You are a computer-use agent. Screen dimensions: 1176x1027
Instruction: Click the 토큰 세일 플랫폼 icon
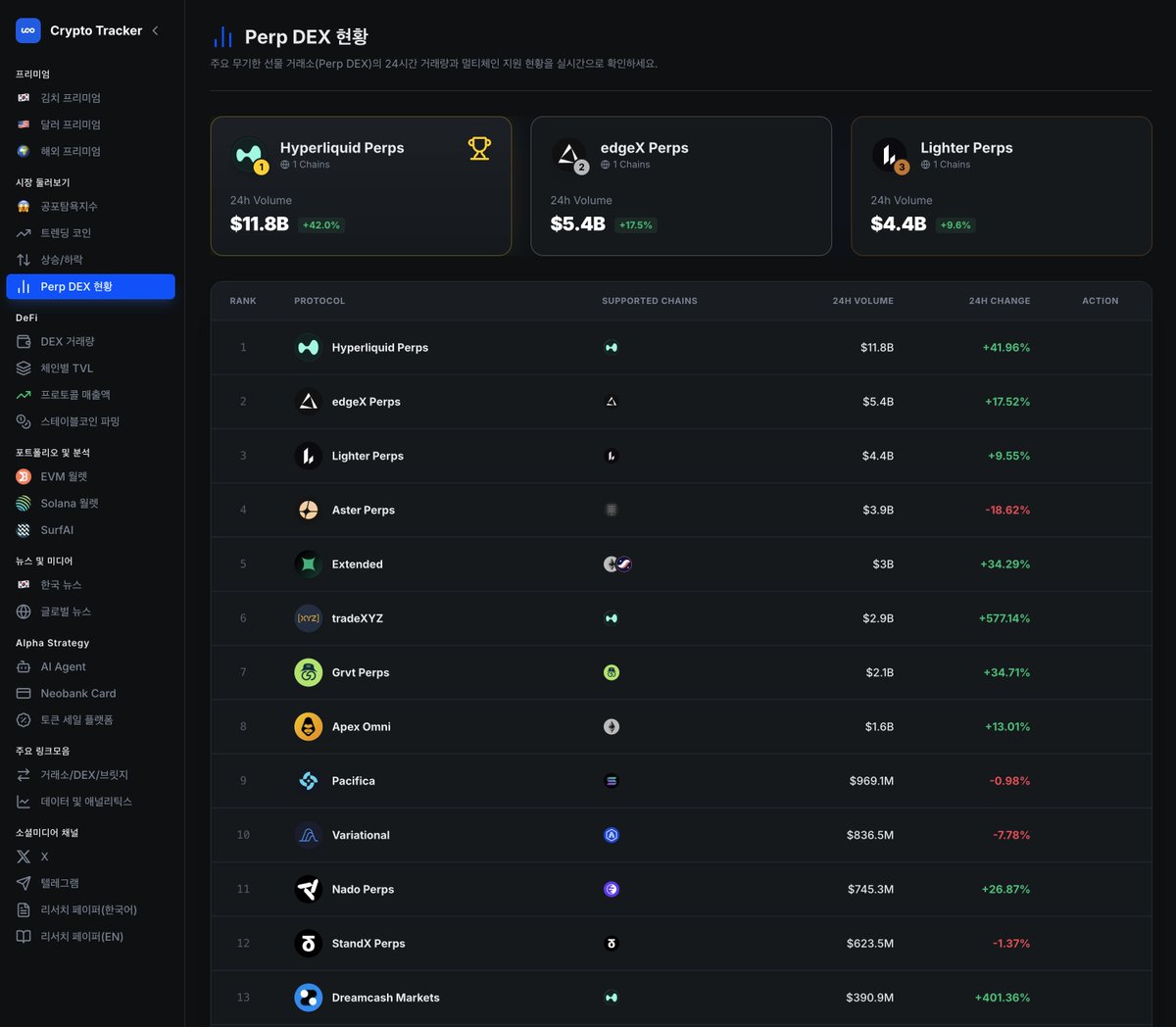(24, 720)
